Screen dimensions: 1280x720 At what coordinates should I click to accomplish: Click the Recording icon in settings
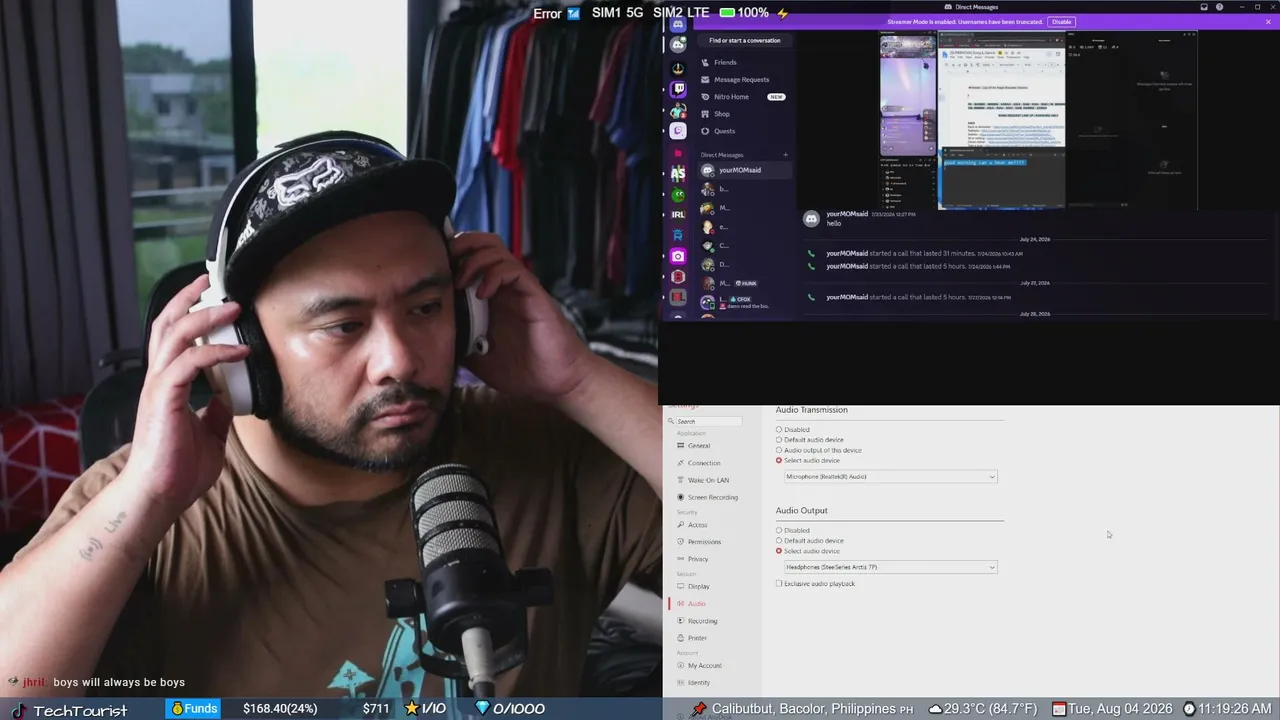[x=681, y=621]
